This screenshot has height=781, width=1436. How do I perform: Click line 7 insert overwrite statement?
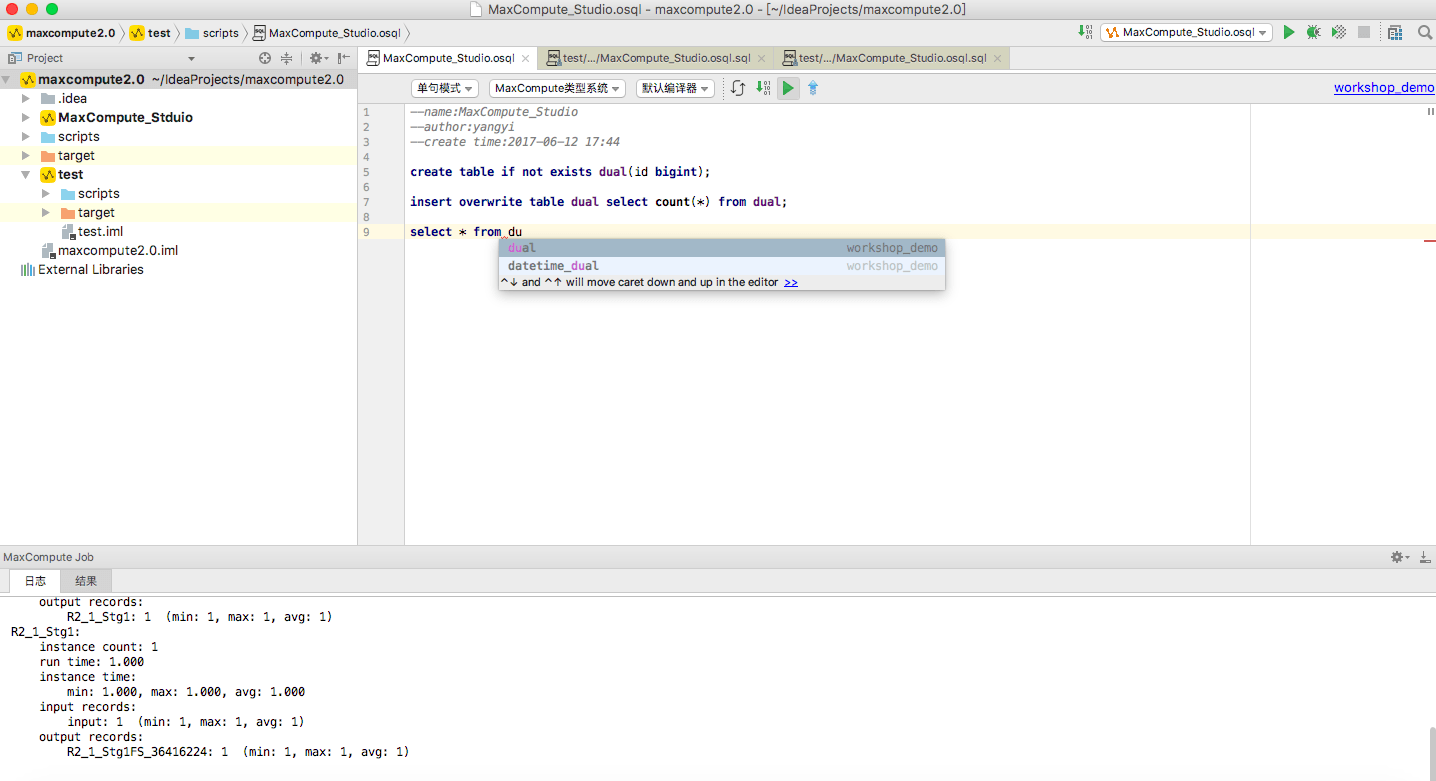click(599, 202)
